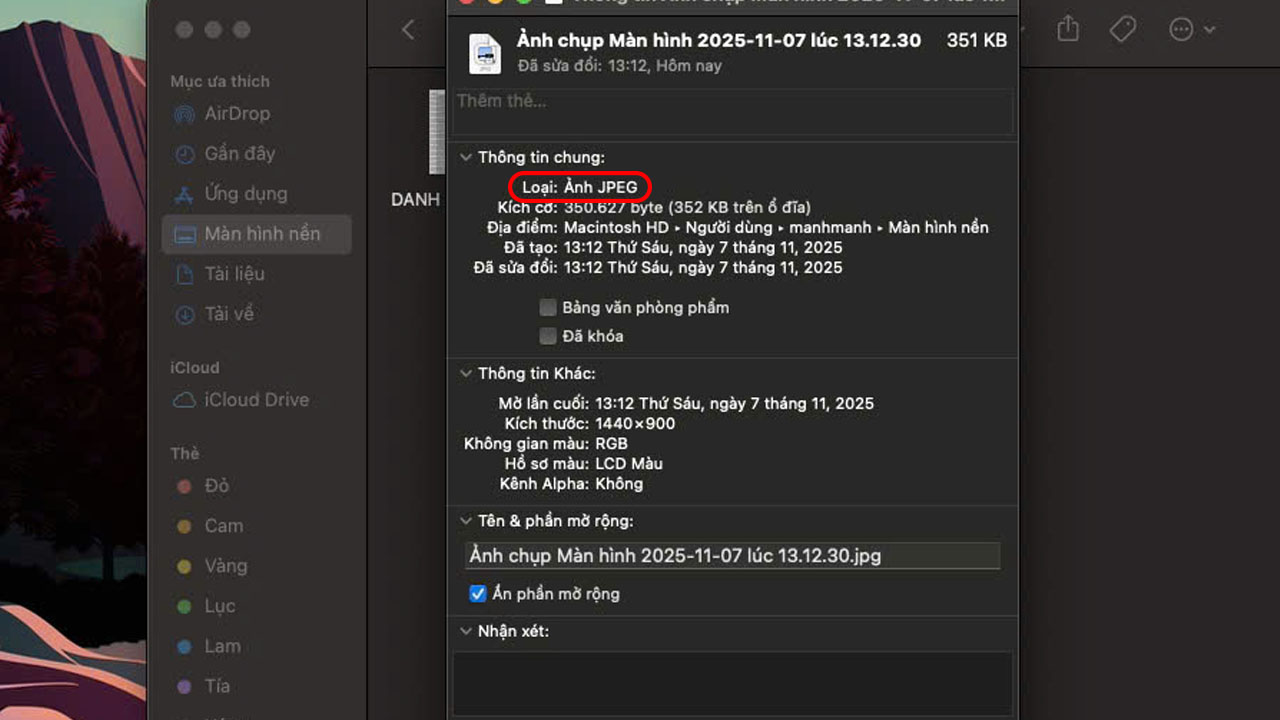The width and height of the screenshot is (1280, 720).
Task: Click the AirDrop icon in sidebar
Action: tap(184, 114)
